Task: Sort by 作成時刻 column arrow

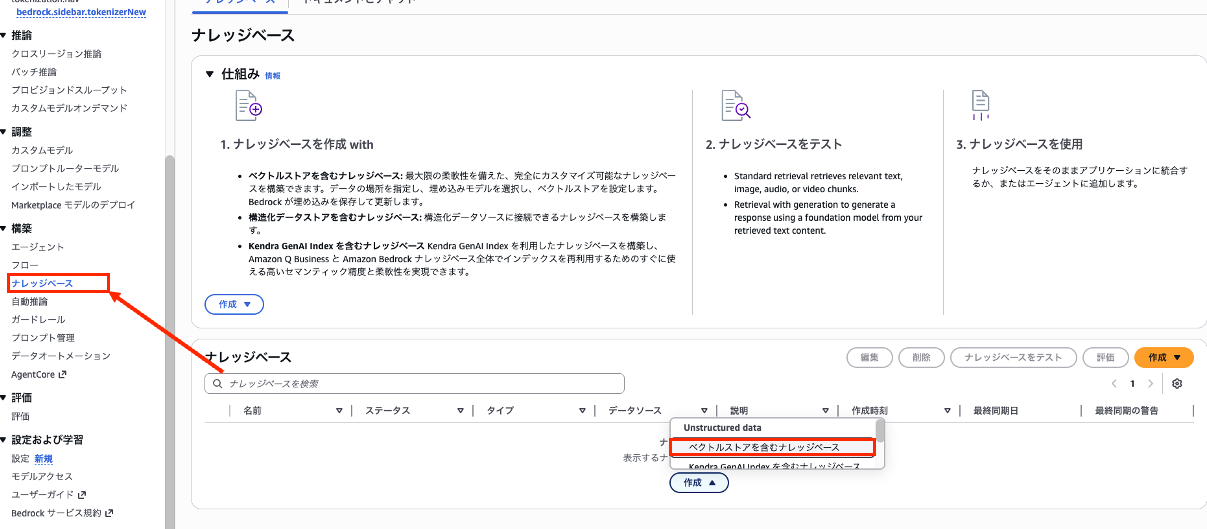Action: click(947, 411)
